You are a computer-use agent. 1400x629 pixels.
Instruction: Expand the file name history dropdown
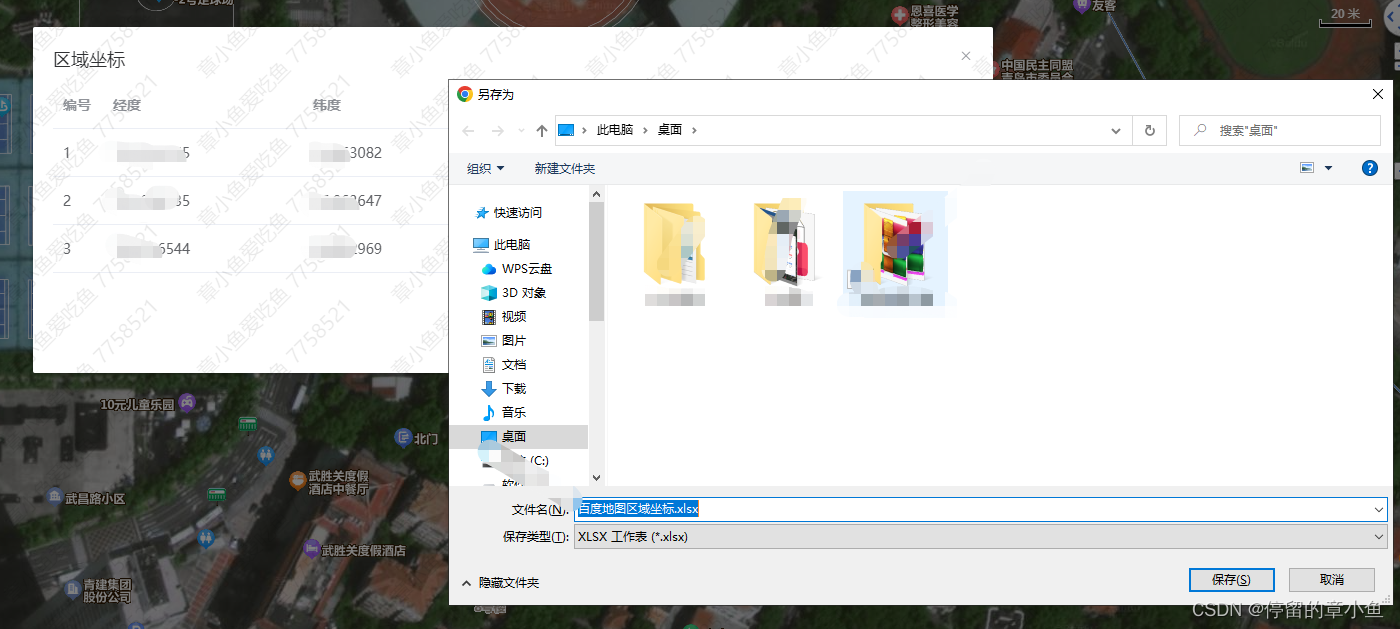point(1379,509)
